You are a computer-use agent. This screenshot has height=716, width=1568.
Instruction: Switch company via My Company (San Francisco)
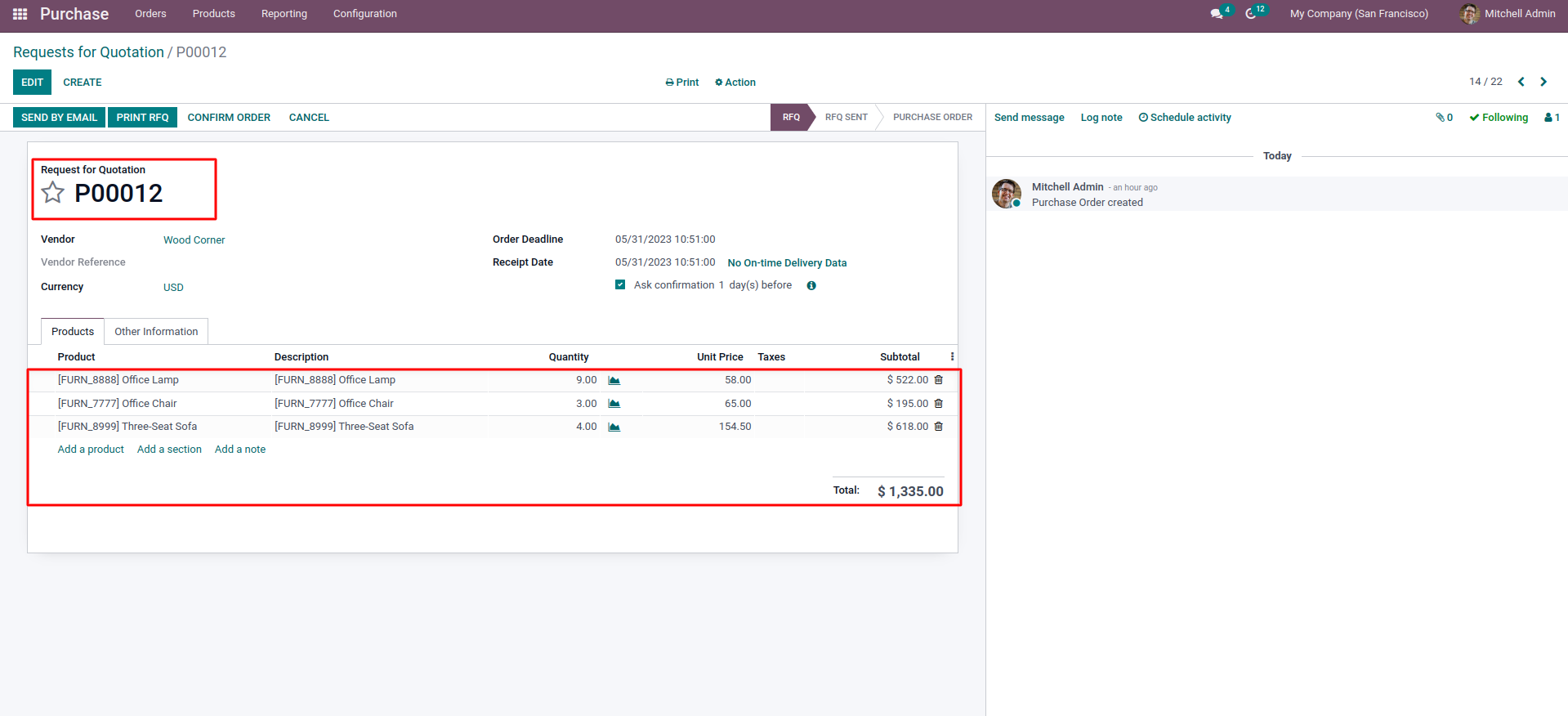(1359, 14)
